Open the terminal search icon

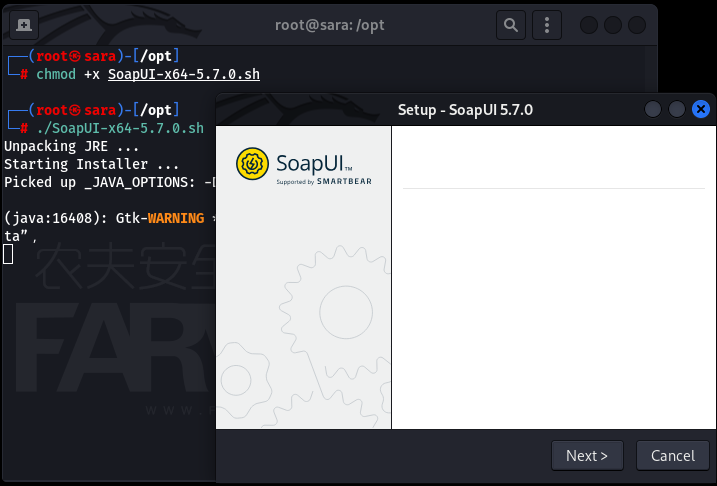[x=511, y=25]
